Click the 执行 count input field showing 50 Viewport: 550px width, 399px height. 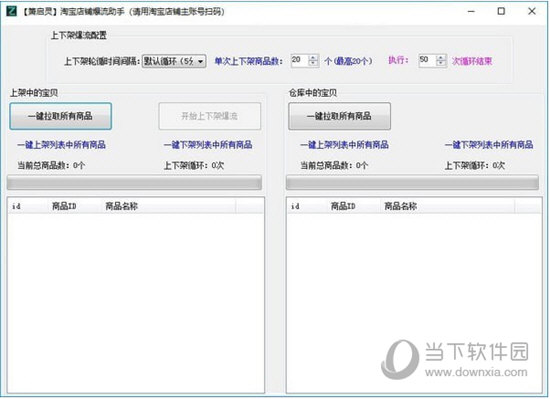coord(427,60)
